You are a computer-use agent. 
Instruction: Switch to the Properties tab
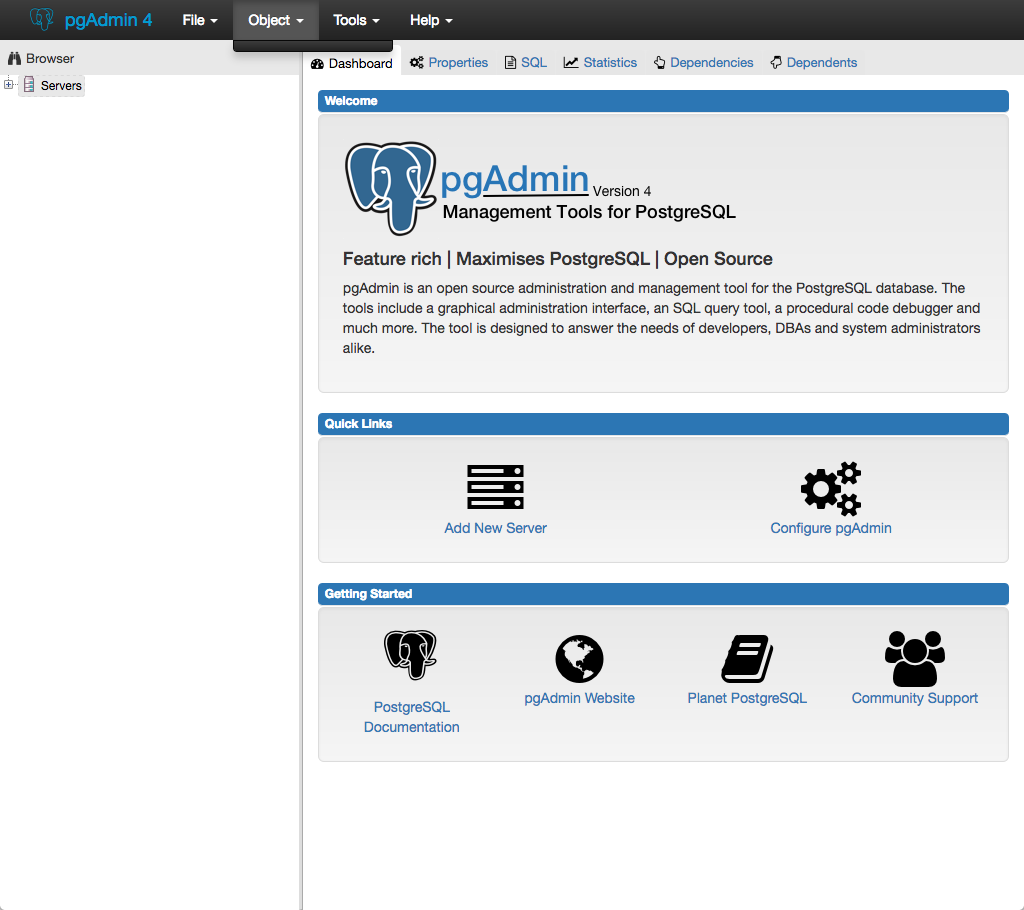pyautogui.click(x=449, y=62)
